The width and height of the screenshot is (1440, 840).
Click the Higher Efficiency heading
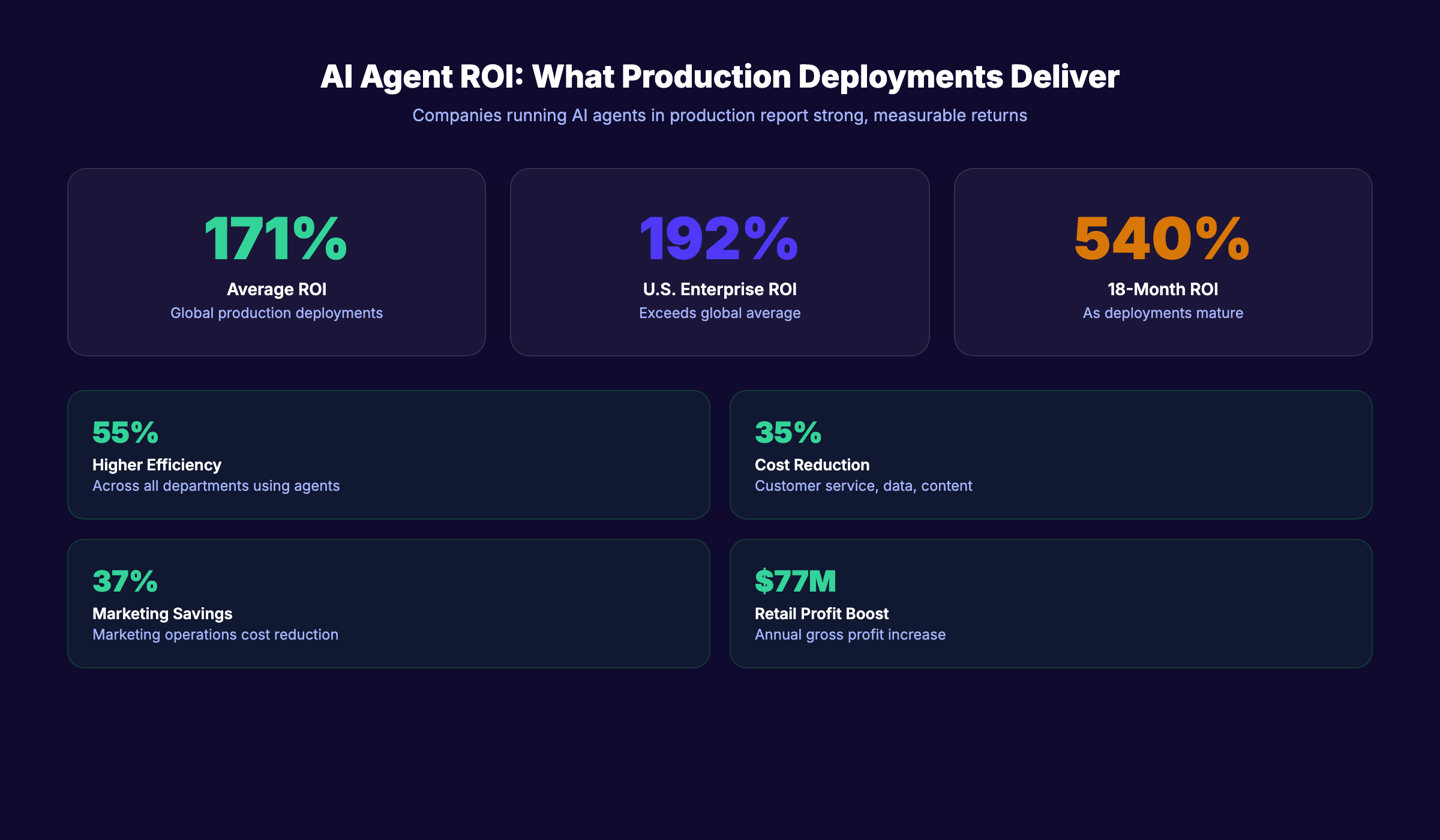point(156,464)
